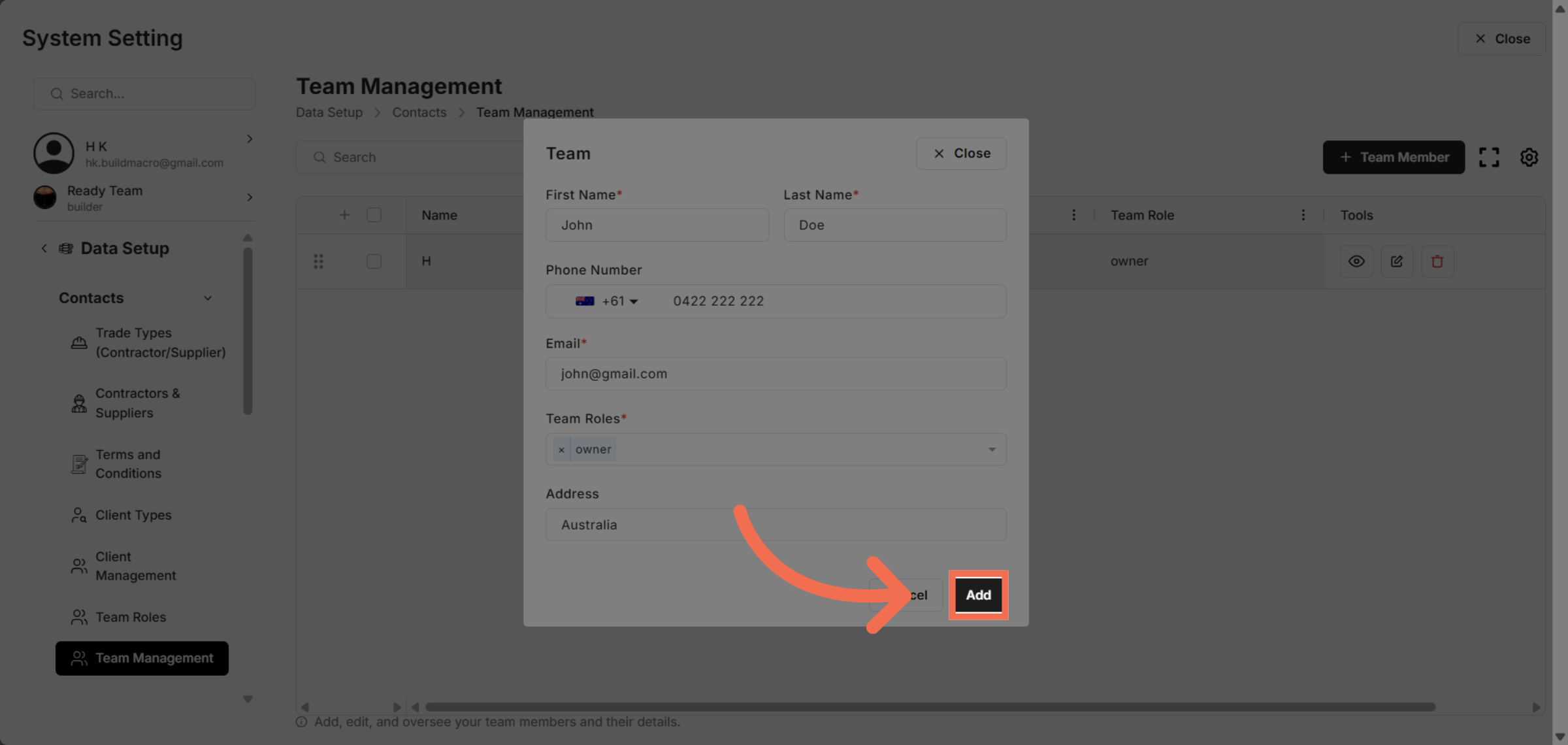Click the H K profile avatar icon
1568x745 pixels.
point(54,153)
